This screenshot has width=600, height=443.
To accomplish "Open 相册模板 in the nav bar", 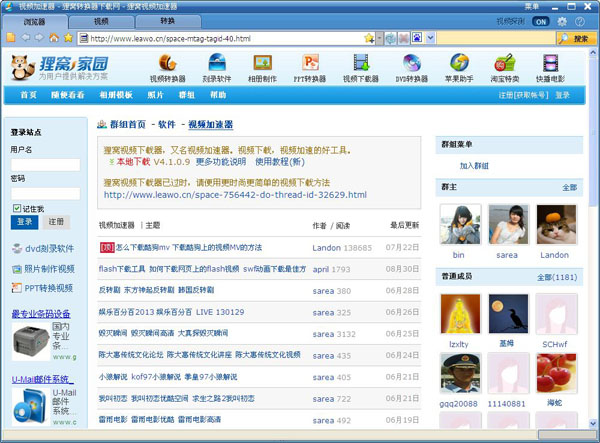I will [116, 95].
